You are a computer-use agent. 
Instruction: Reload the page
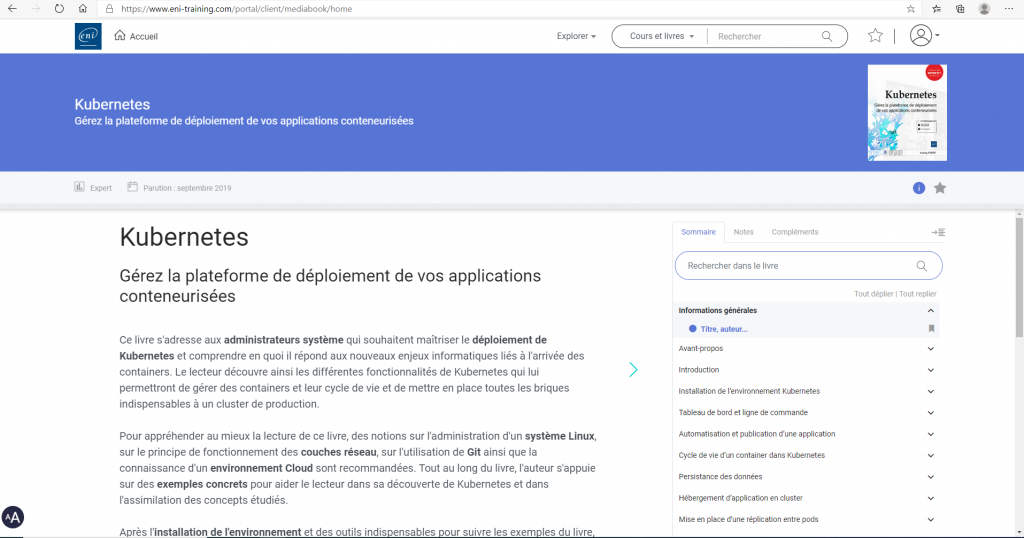59,8
